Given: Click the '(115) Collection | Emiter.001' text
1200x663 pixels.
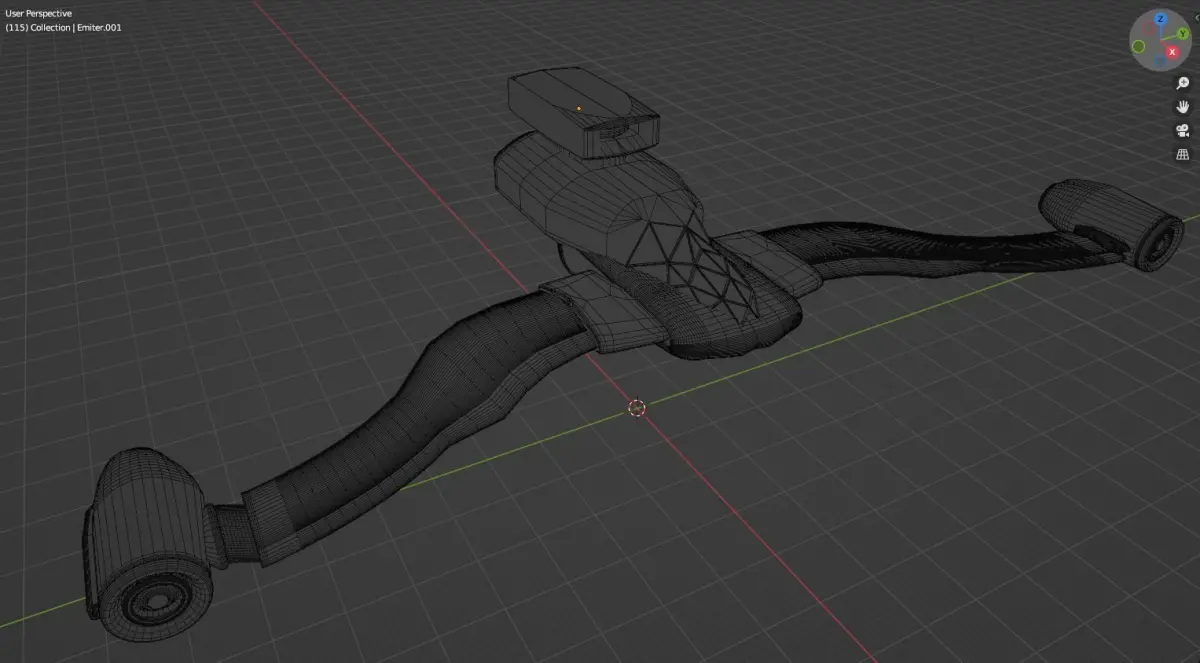Looking at the screenshot, I should pos(63,27).
